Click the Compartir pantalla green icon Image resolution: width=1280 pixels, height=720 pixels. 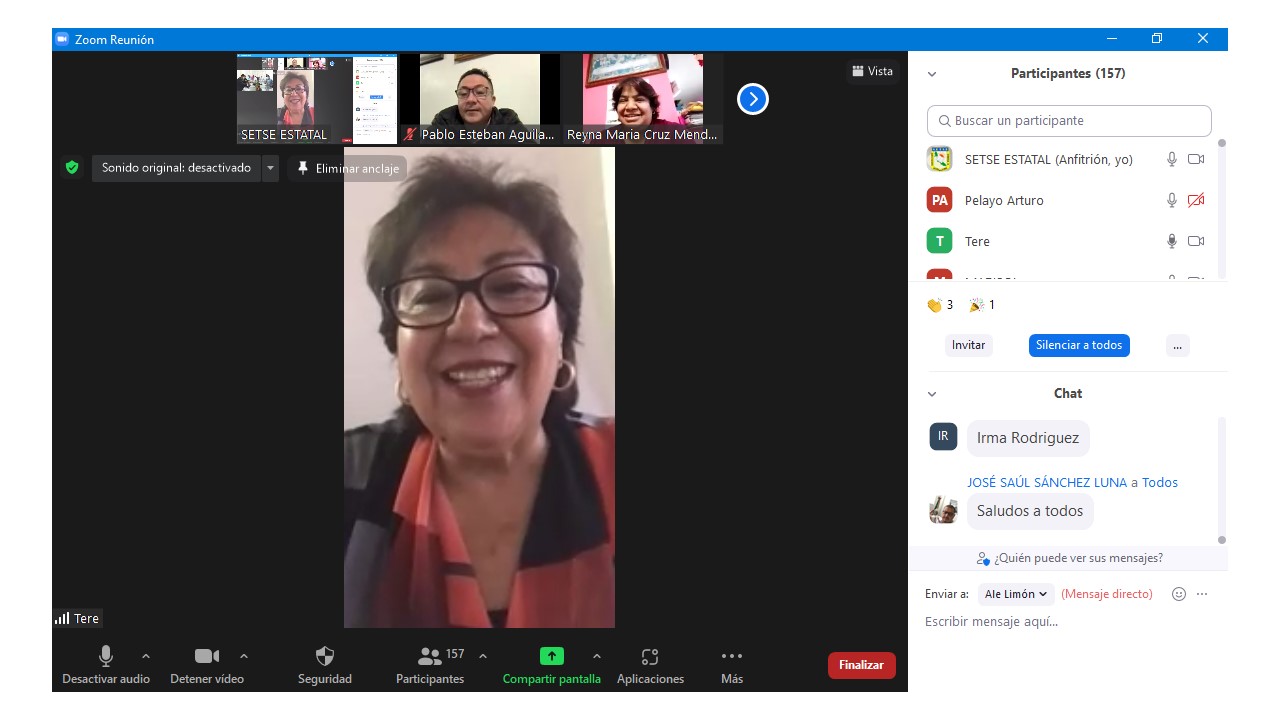tap(551, 657)
